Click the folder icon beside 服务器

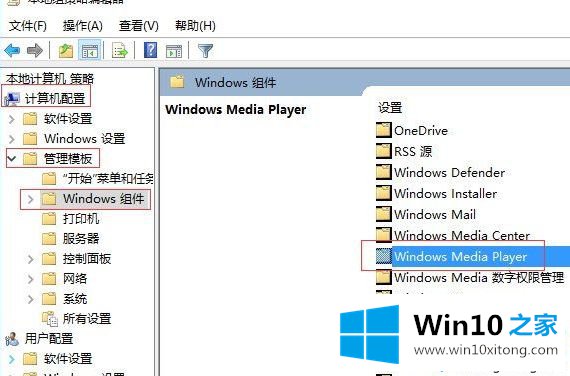49,239
